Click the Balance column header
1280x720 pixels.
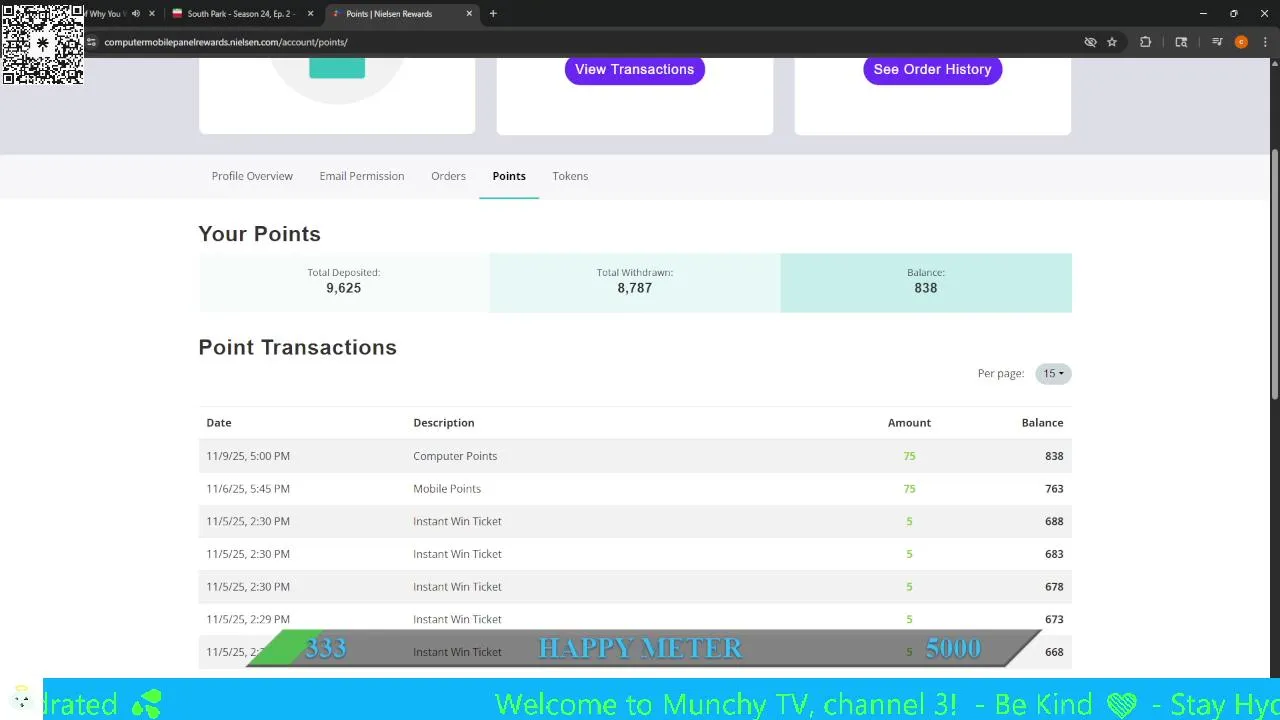[x=1042, y=423]
